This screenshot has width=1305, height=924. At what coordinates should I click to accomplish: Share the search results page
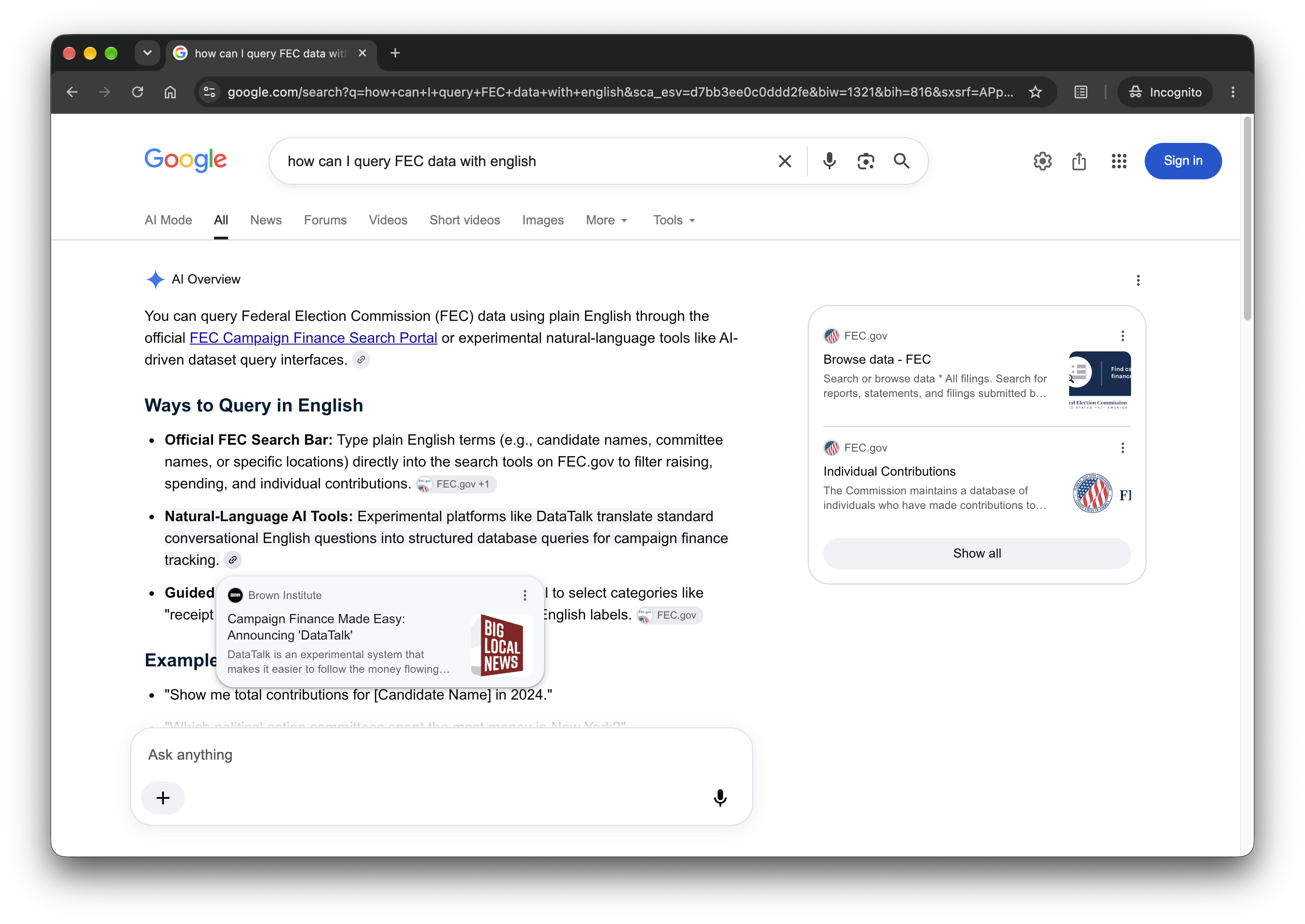1079,161
